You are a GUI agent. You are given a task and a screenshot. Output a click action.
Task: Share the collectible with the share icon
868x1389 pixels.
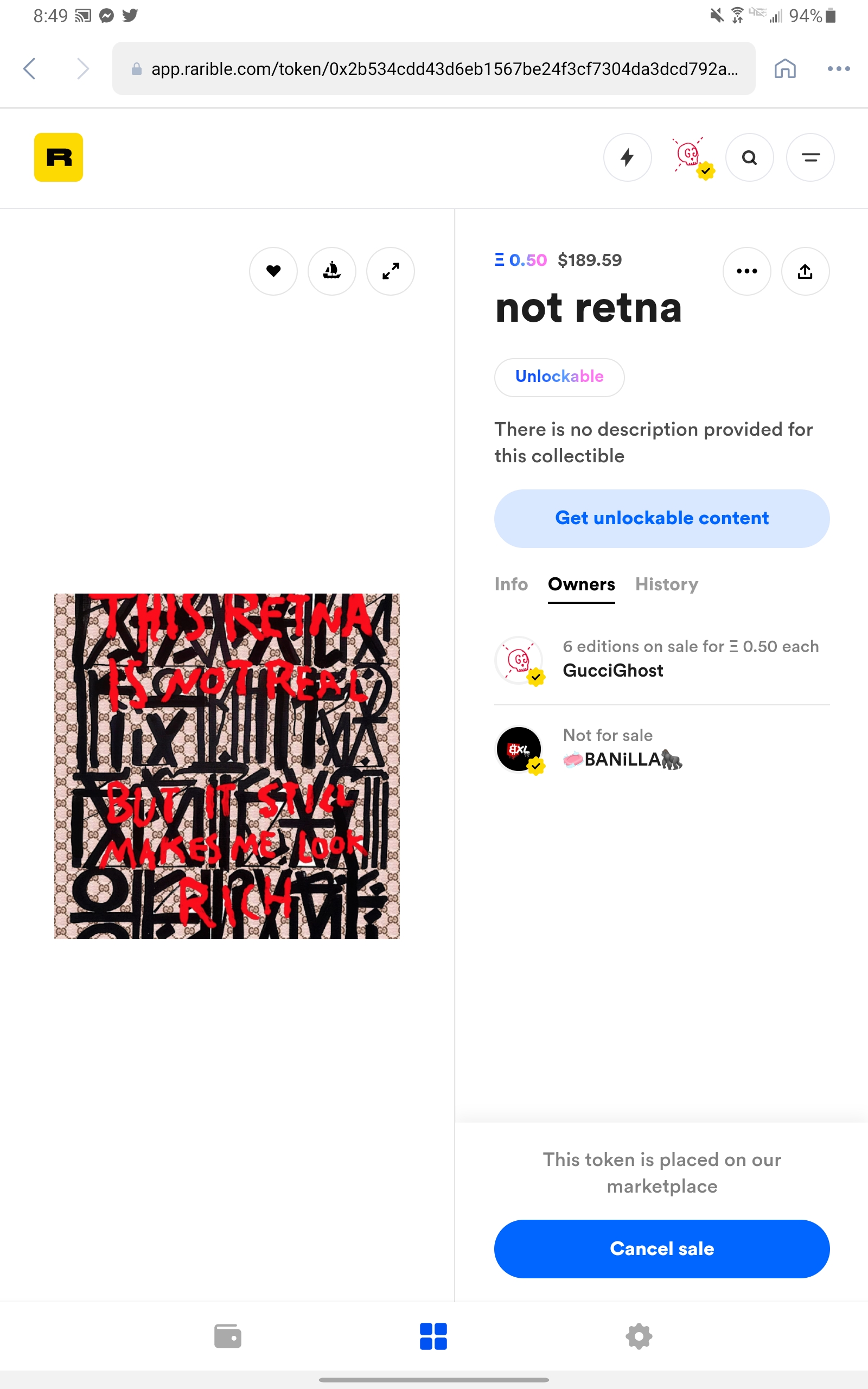(806, 271)
